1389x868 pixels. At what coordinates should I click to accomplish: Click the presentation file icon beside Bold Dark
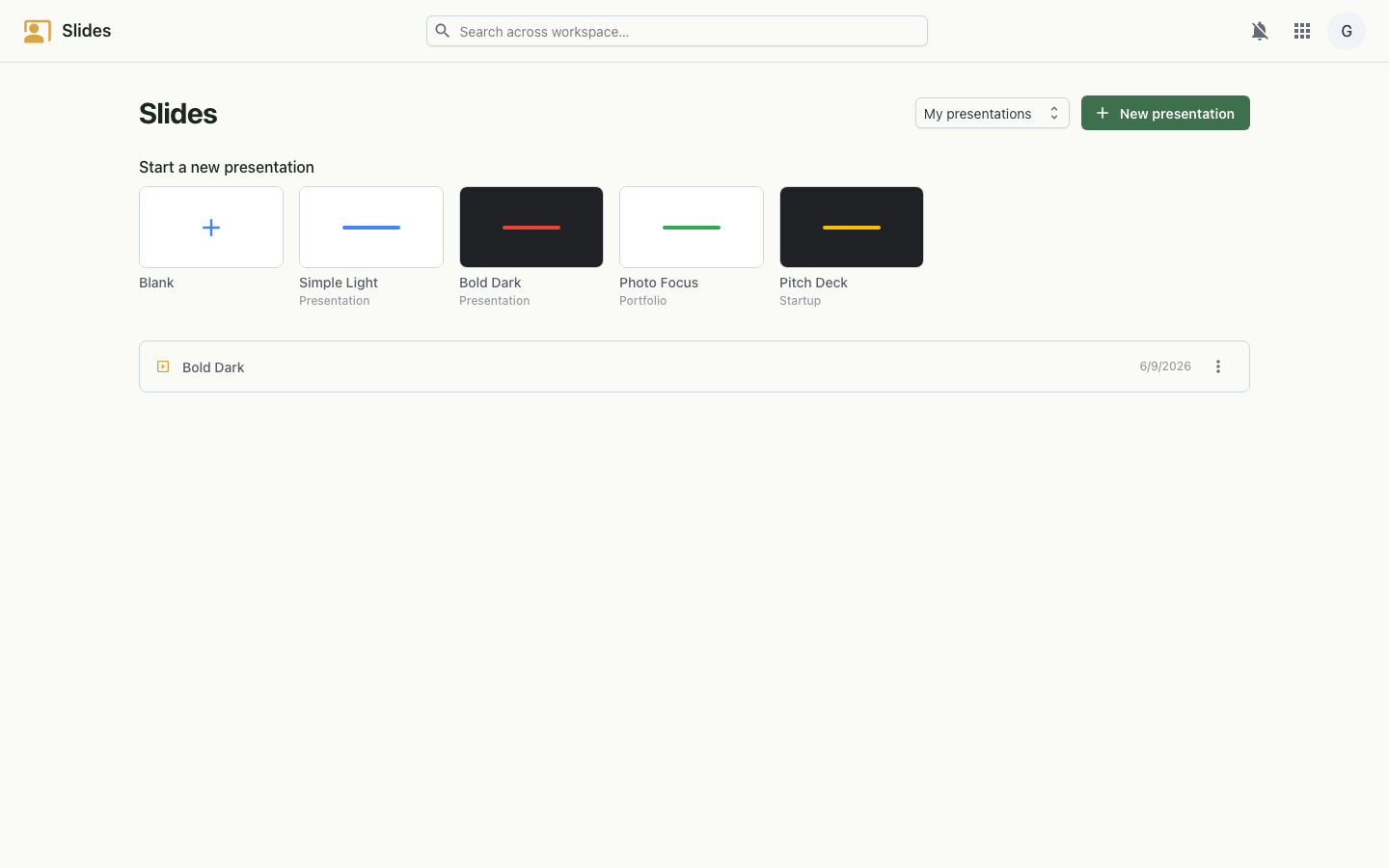click(x=163, y=366)
